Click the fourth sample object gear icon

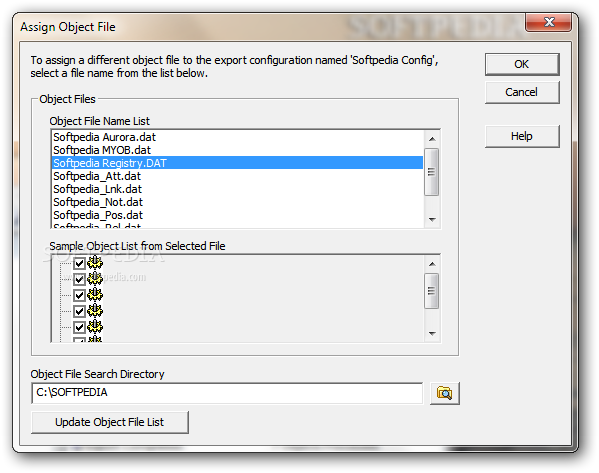95,311
